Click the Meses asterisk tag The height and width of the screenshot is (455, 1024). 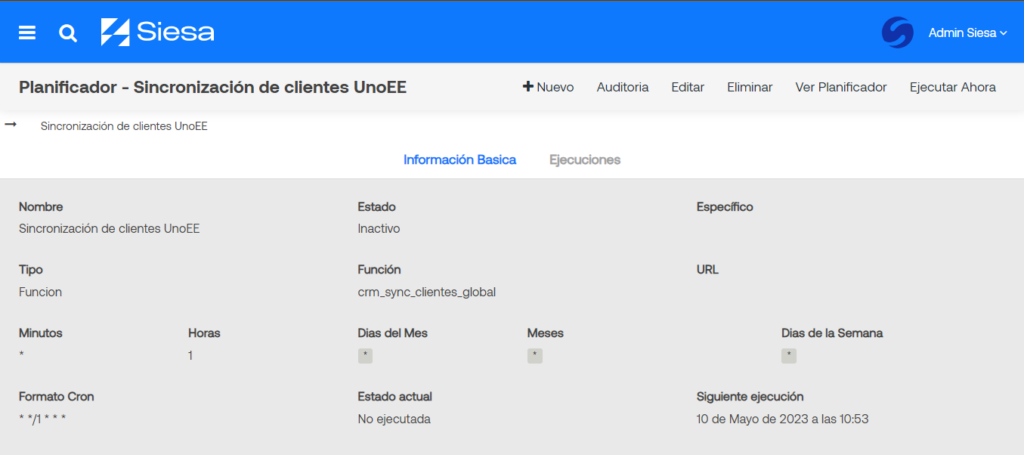point(535,356)
